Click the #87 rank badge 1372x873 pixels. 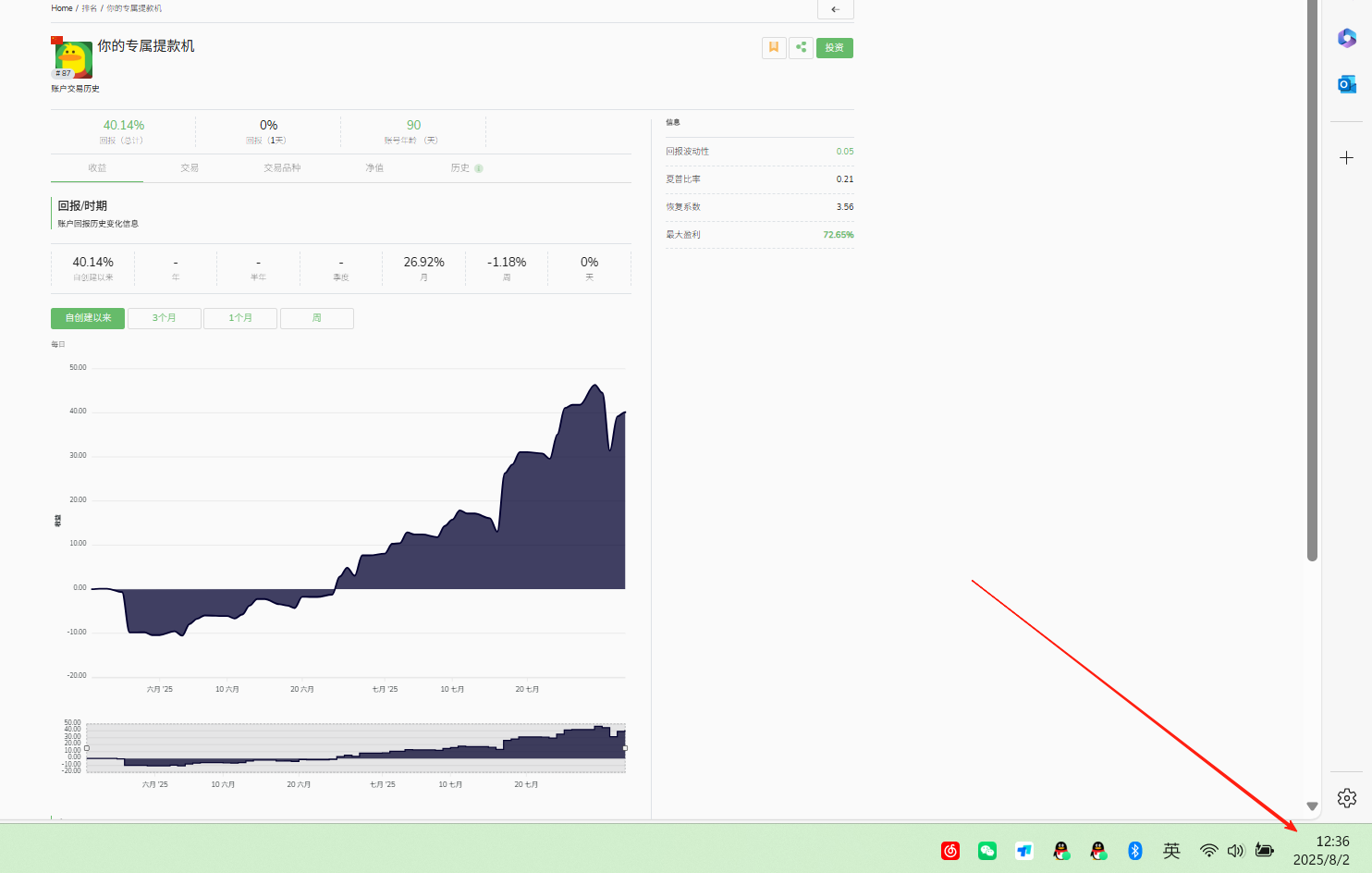tap(63, 73)
